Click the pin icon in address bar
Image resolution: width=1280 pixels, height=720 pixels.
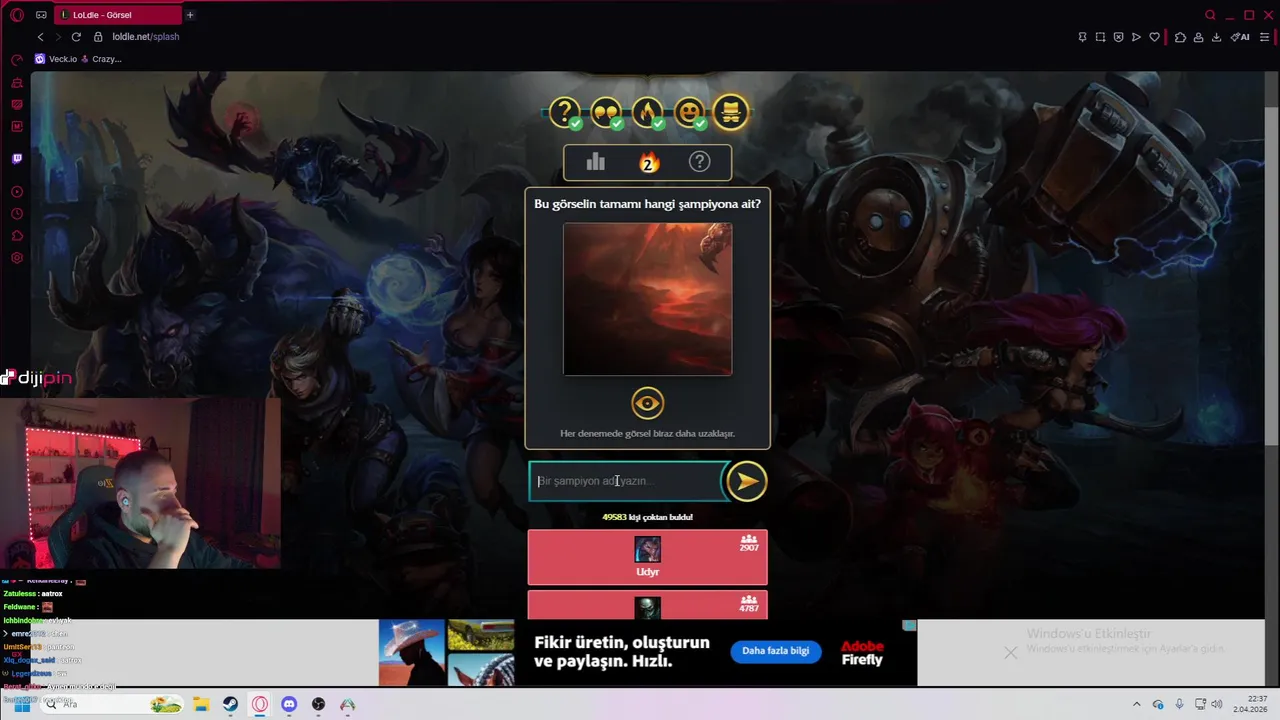(x=1082, y=37)
